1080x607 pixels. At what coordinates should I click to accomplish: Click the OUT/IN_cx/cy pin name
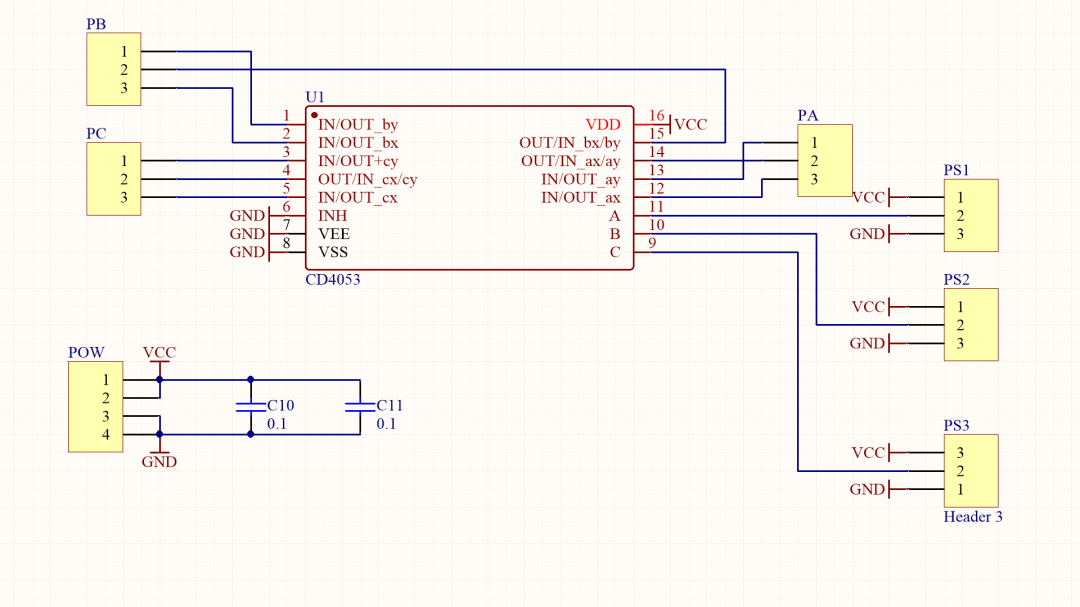(368, 179)
